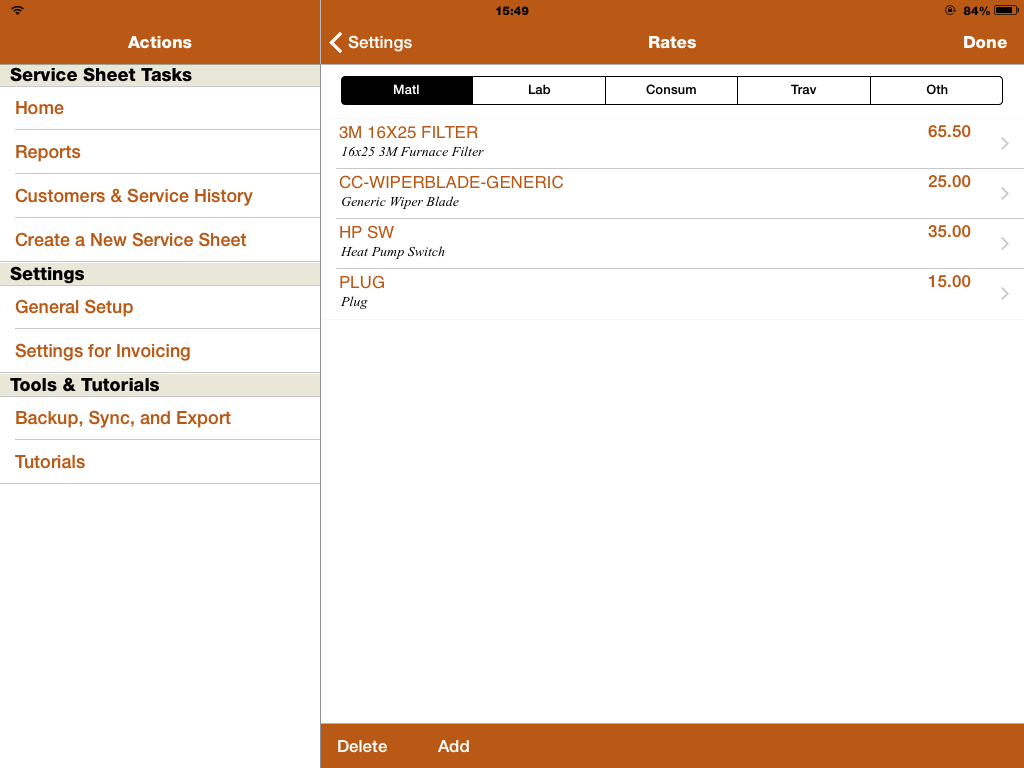Switch to Oth rates segment
Screen dimensions: 1024x768
coord(936,90)
